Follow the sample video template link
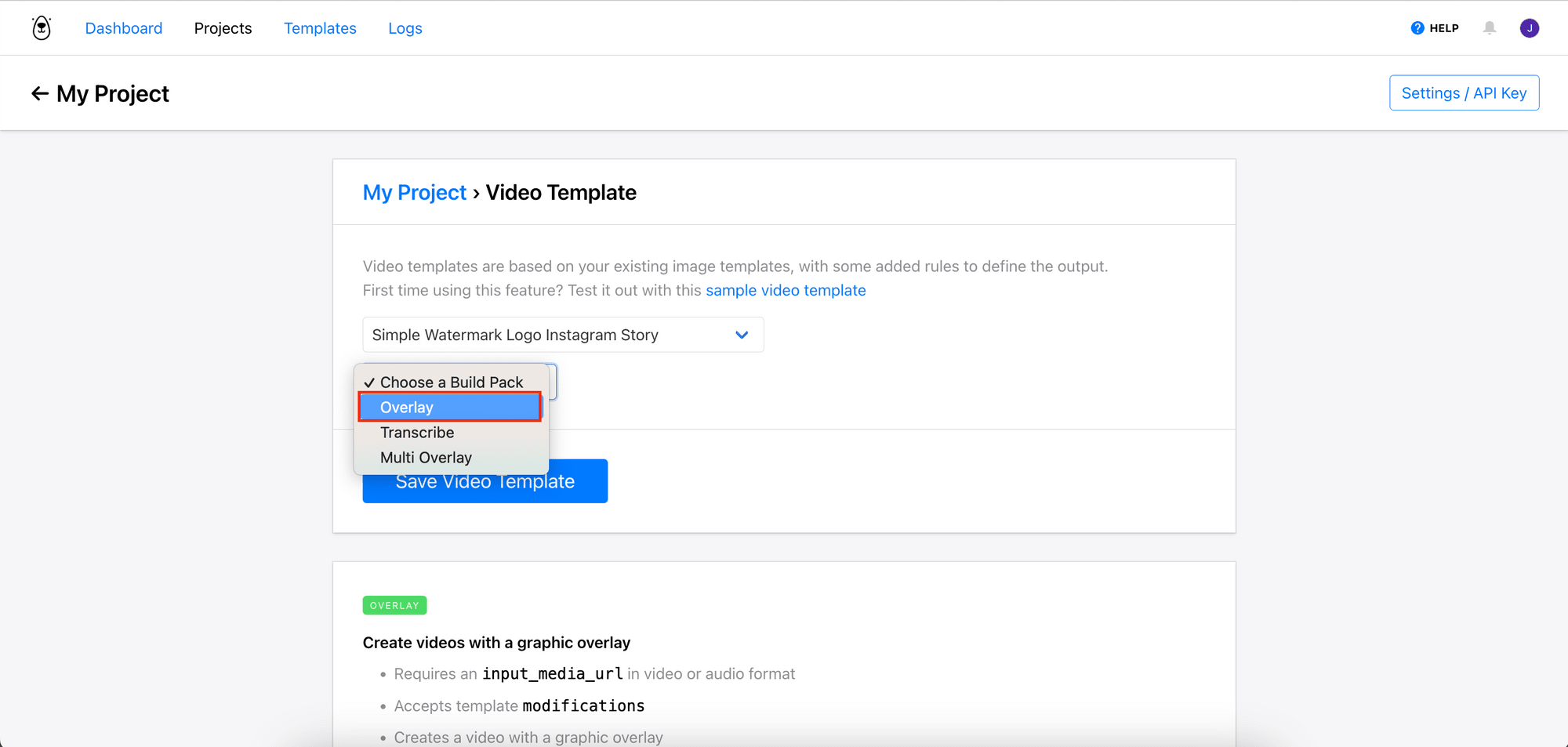1568x747 pixels. click(x=785, y=291)
